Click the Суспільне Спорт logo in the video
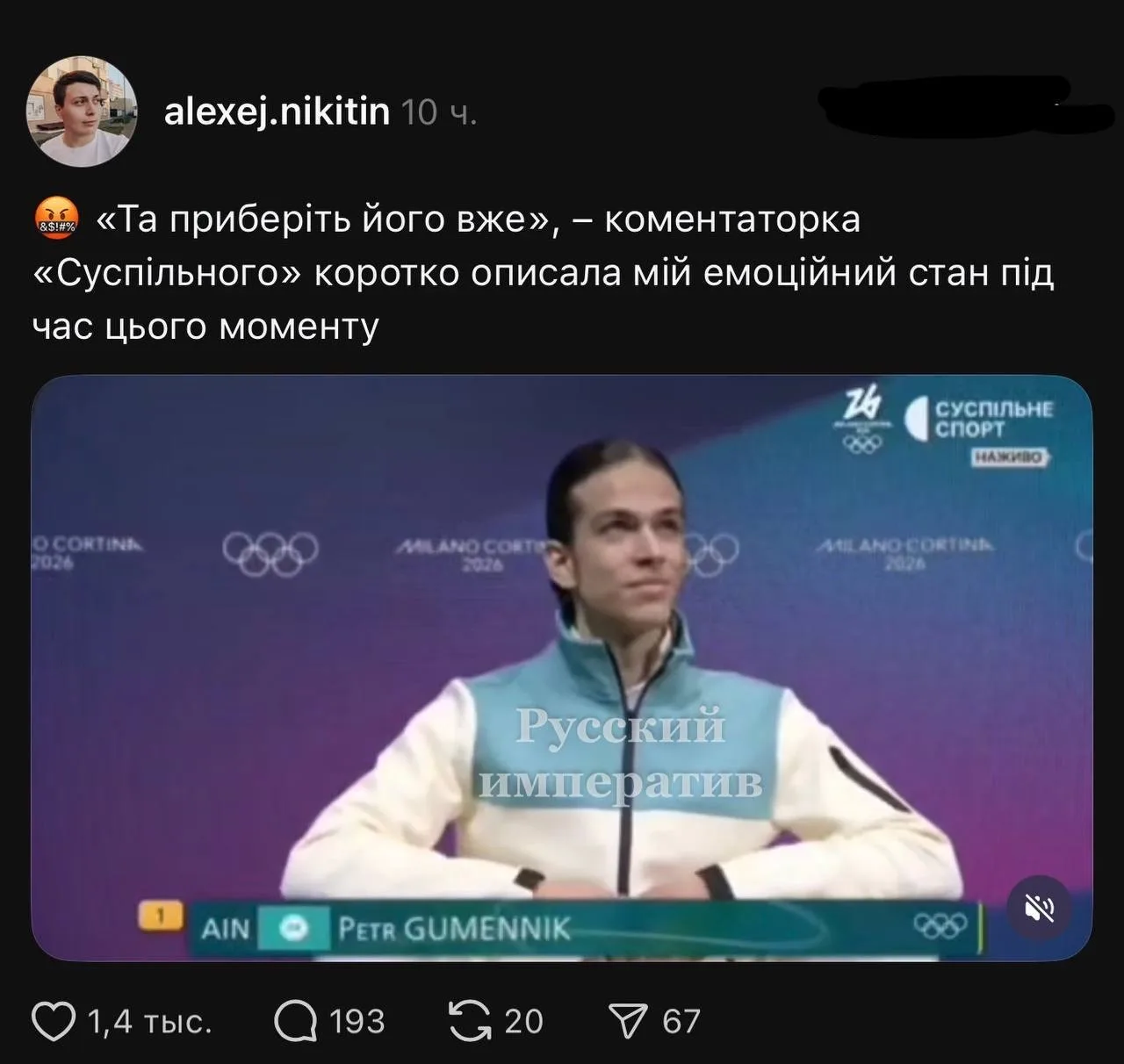The height and width of the screenshot is (1064, 1124). [x=978, y=420]
